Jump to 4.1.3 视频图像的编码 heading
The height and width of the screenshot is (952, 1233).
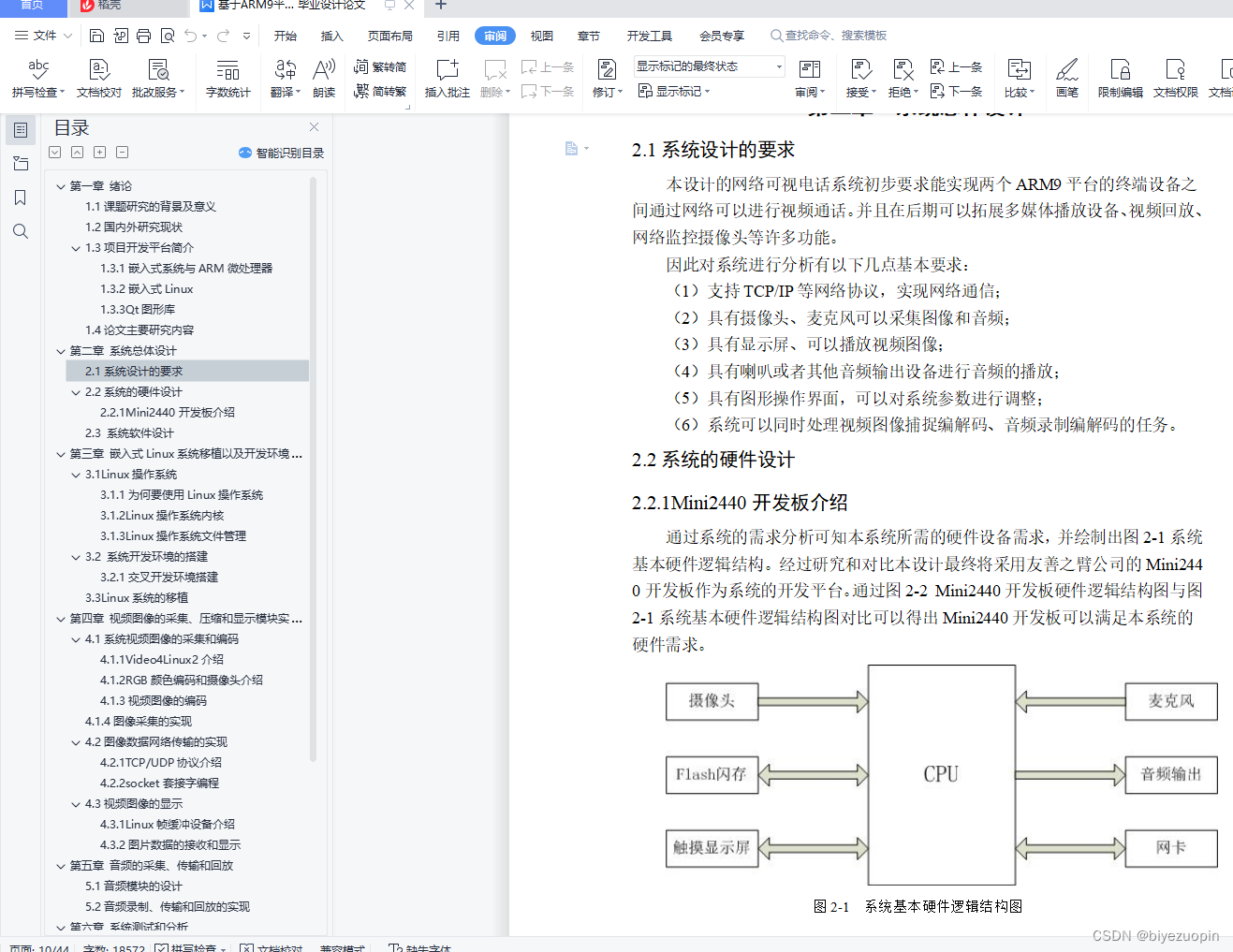(x=154, y=701)
